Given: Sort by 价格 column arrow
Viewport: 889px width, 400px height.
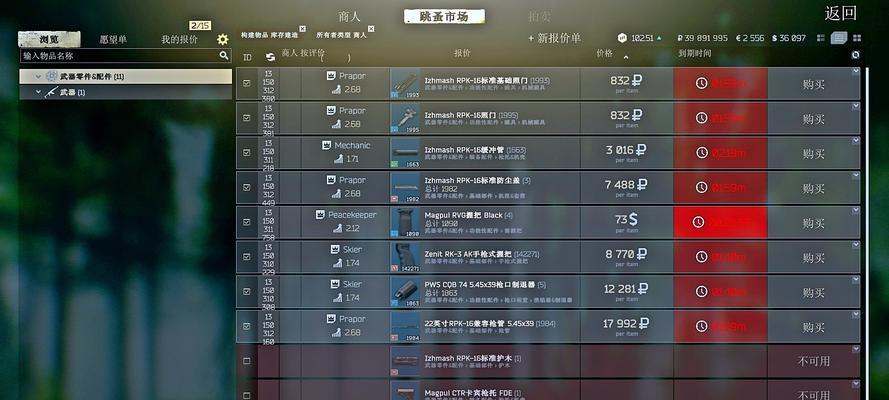Looking at the screenshot, I should pos(626,57).
